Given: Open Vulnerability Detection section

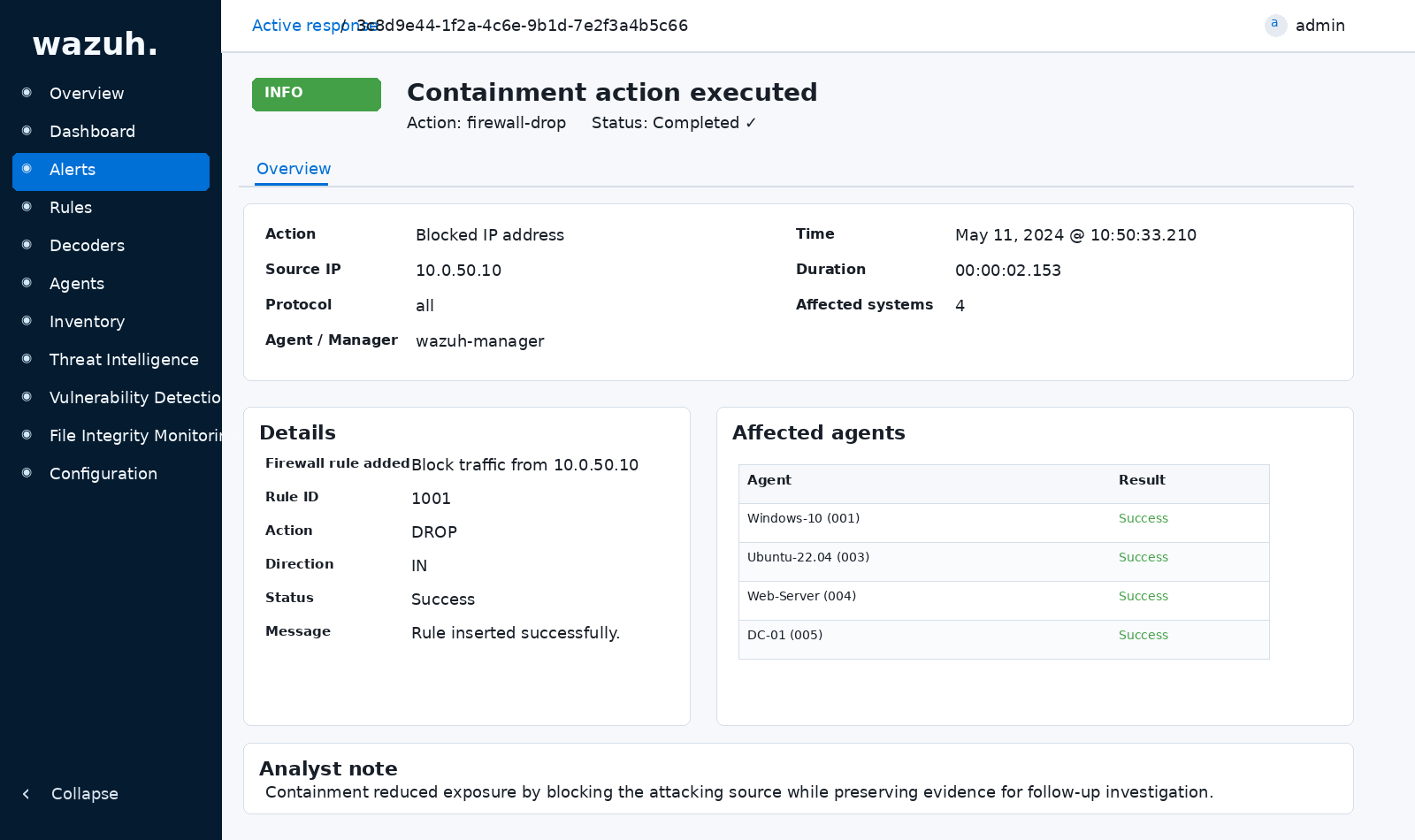Looking at the screenshot, I should [134, 398].
